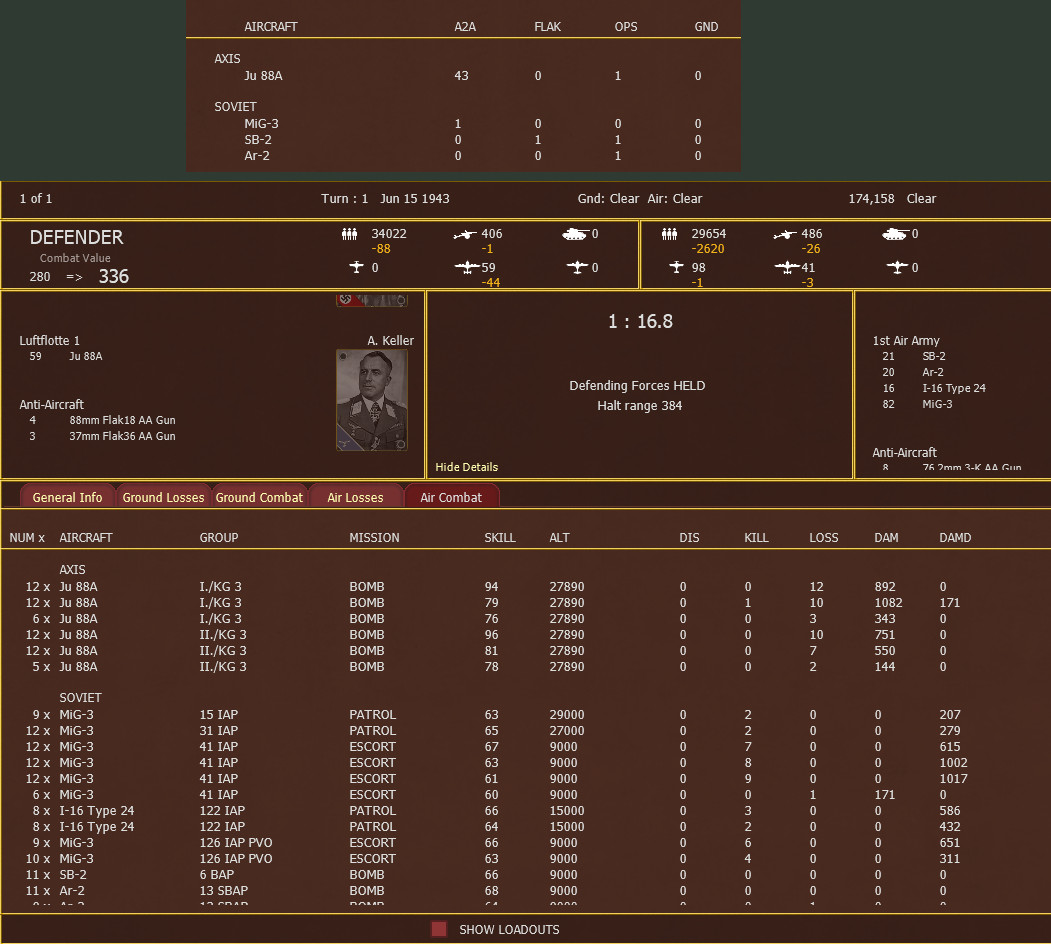
Task: Click the FLAK column header in losses summary
Action: pos(547,27)
